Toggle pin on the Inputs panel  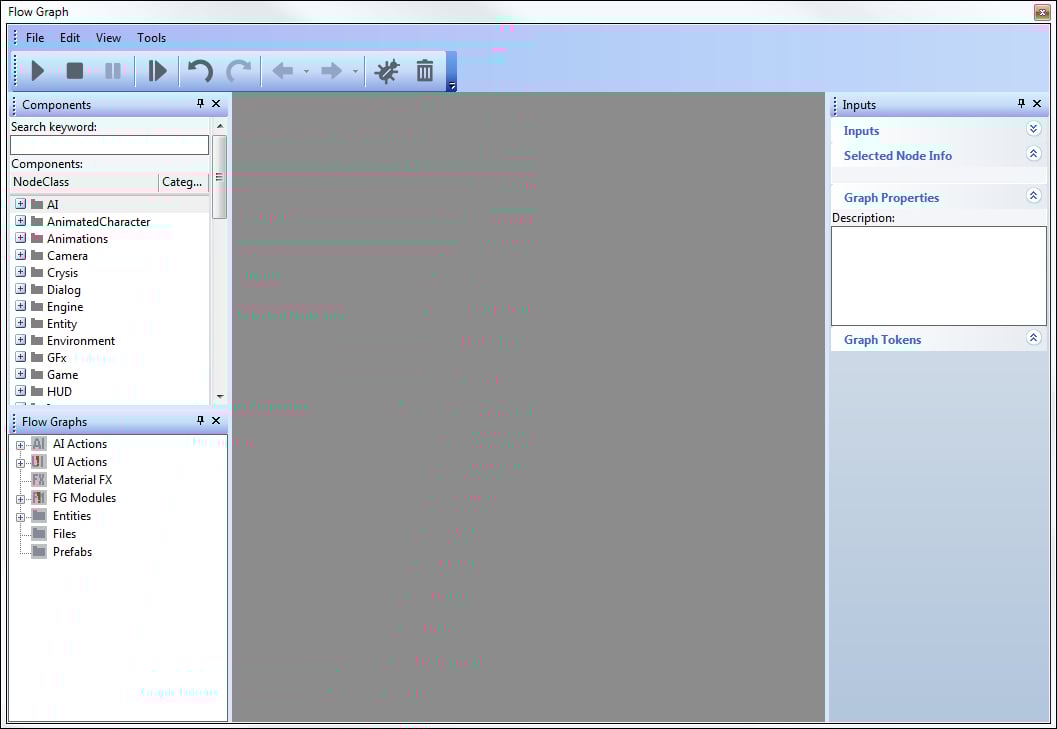point(1021,104)
